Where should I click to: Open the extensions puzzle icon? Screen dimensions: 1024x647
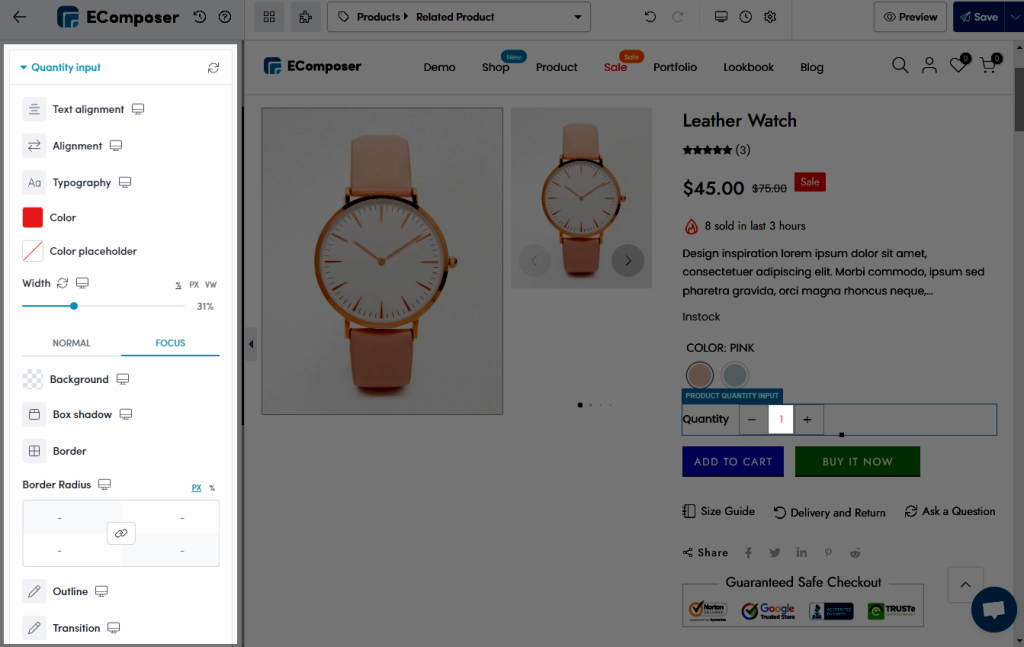[305, 17]
